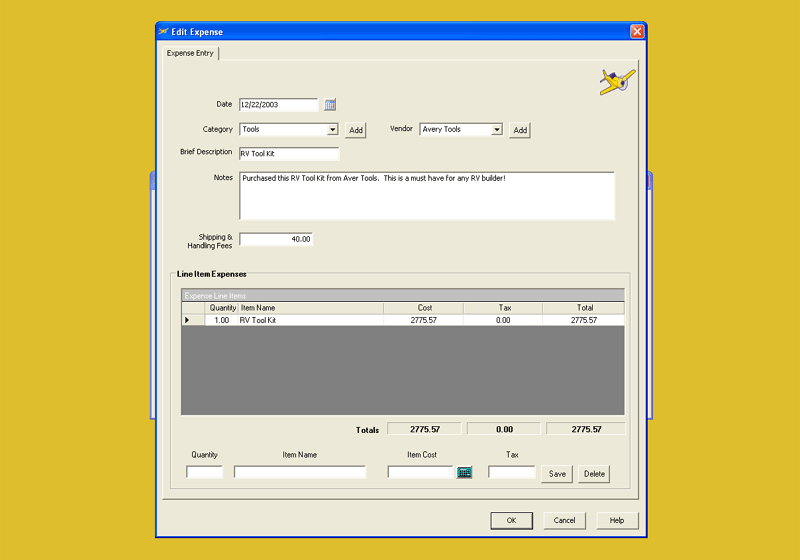Click Add button next to Category
Screen dimensions: 800x560
pos(356,131)
